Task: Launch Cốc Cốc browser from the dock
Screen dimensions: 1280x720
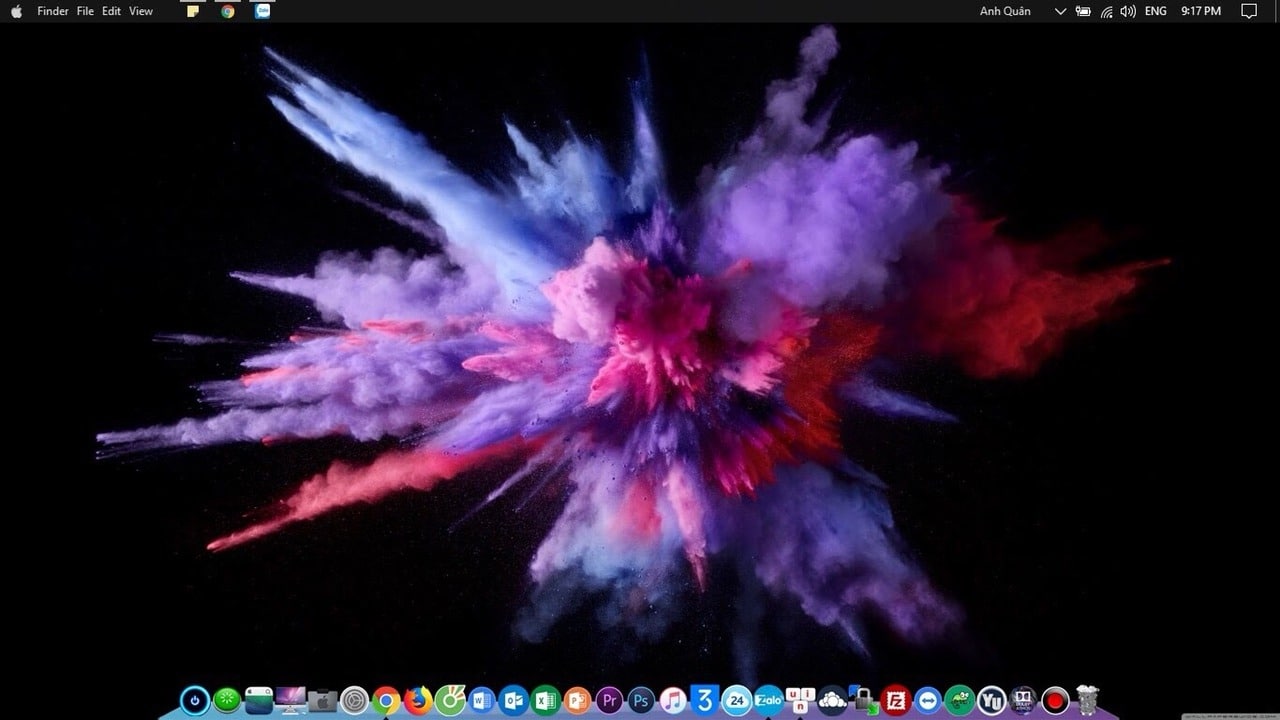Action: [450, 701]
